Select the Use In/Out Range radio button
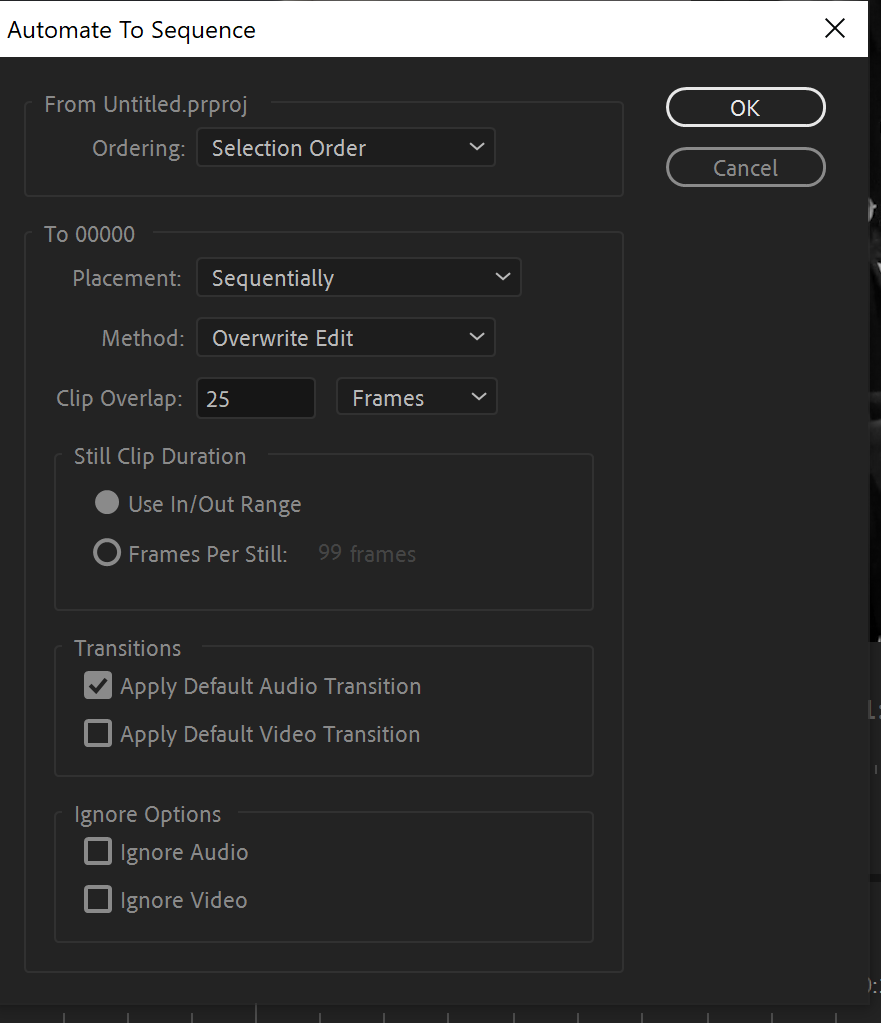This screenshot has width=881, height=1023. tap(107, 503)
